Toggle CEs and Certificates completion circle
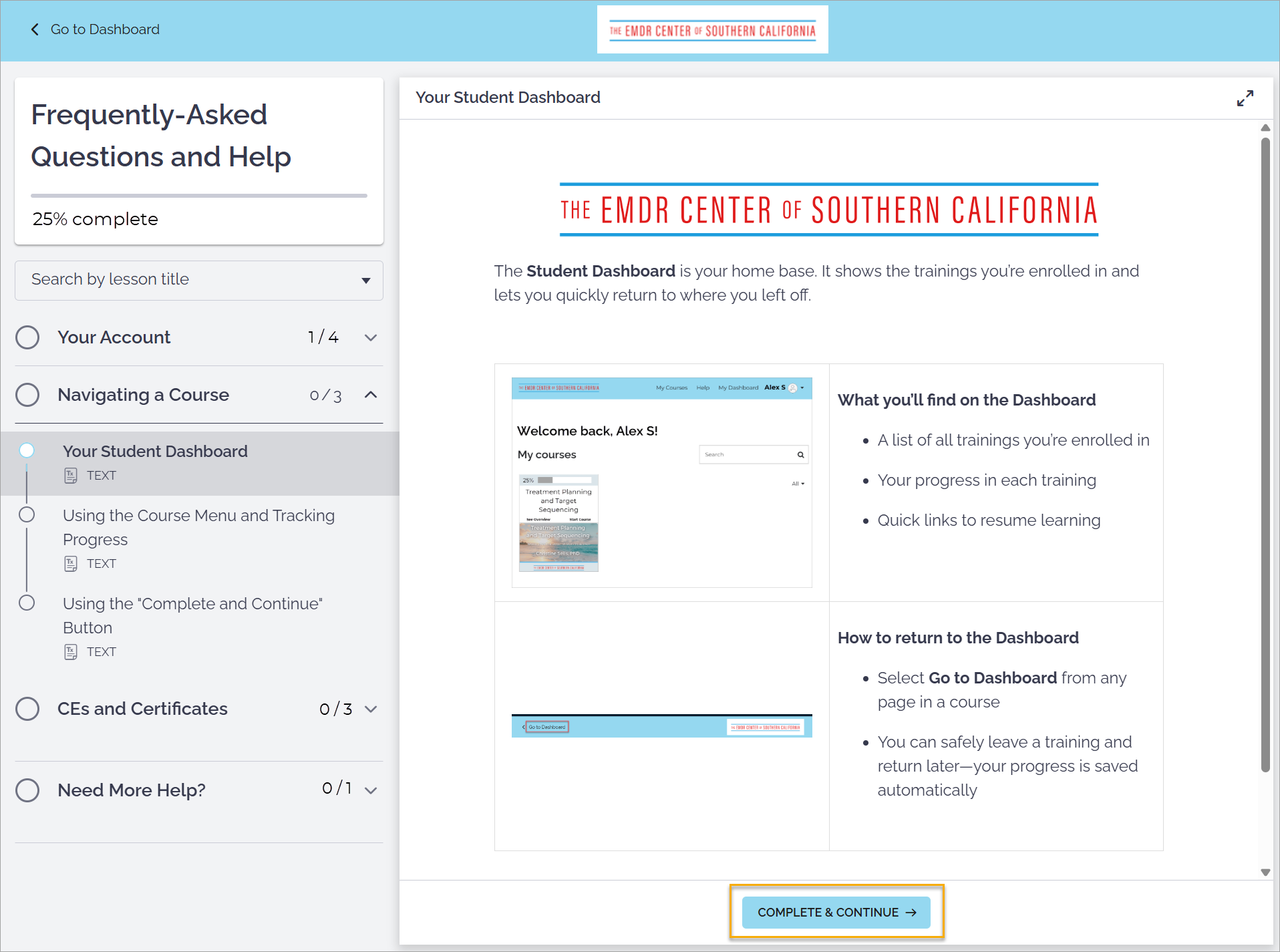Screen dimensions: 1280x952 coord(27,709)
